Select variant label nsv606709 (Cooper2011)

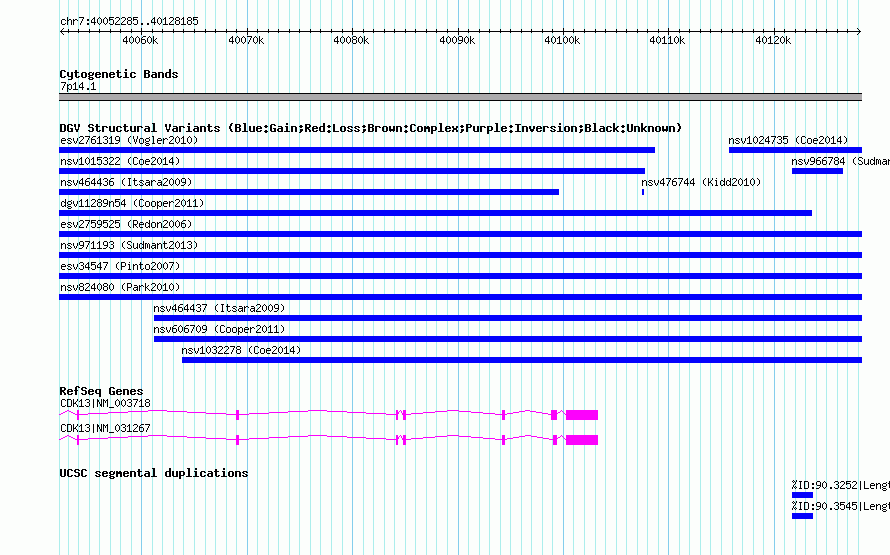pyautogui.click(x=219, y=329)
